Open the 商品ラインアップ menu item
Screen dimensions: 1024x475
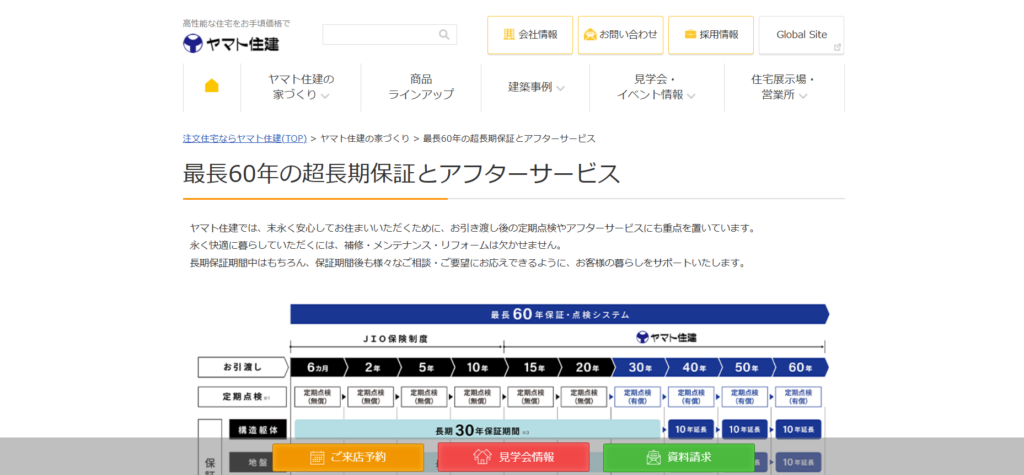[x=421, y=87]
